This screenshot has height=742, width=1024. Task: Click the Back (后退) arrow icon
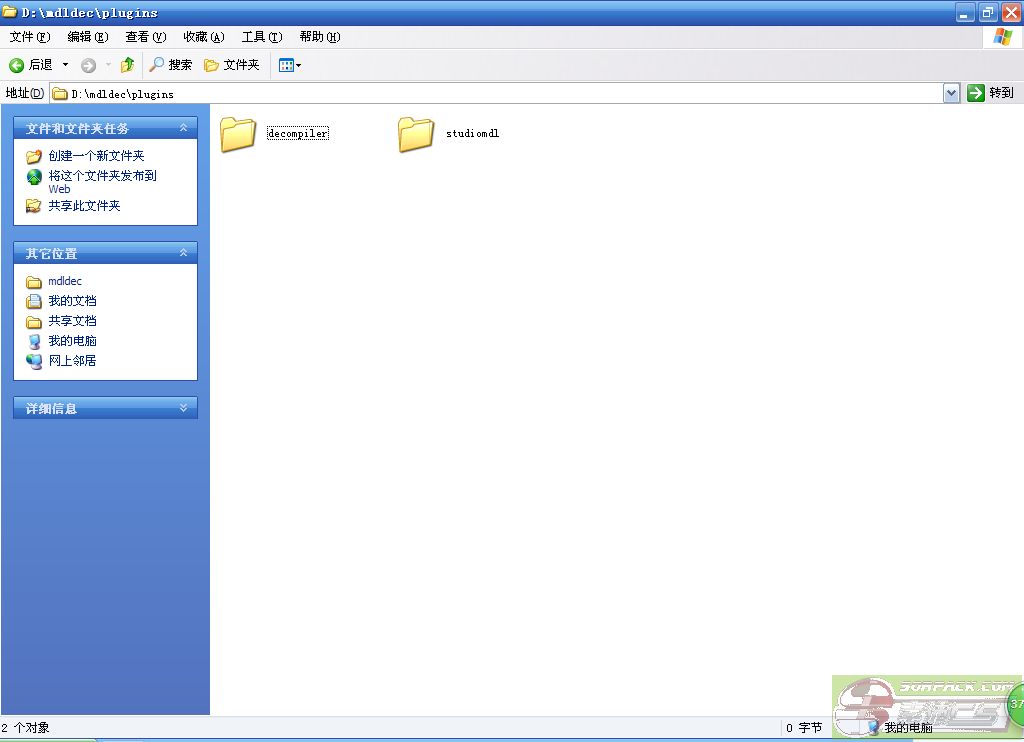pos(17,65)
